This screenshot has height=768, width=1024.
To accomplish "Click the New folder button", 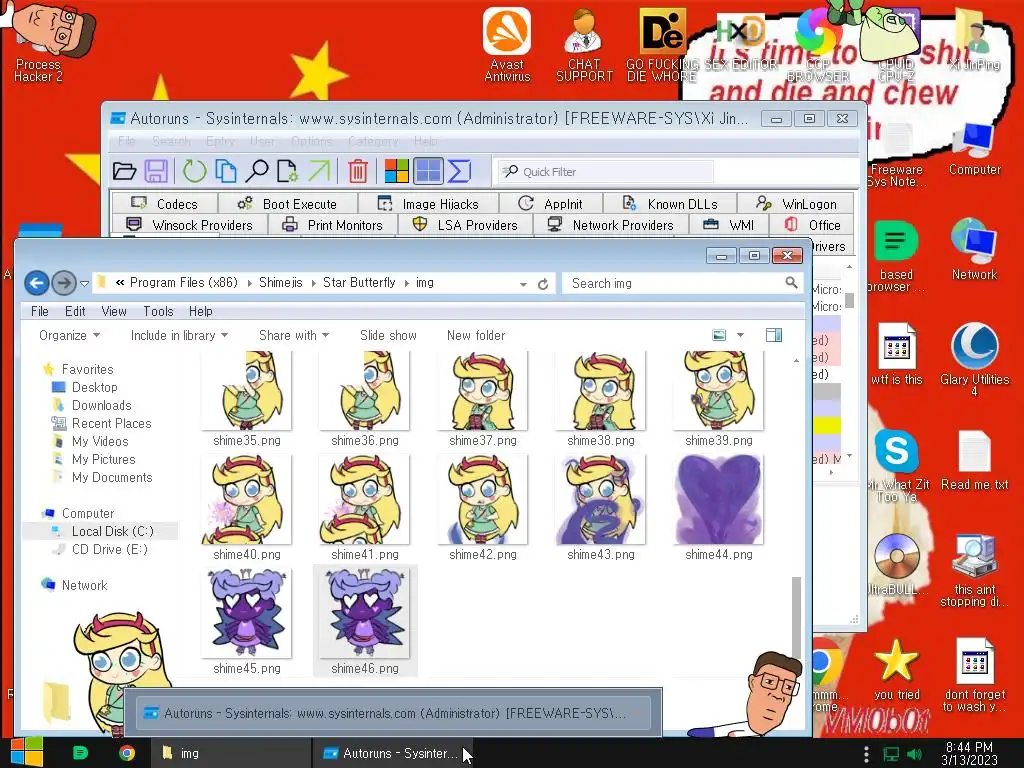I will pos(475,335).
